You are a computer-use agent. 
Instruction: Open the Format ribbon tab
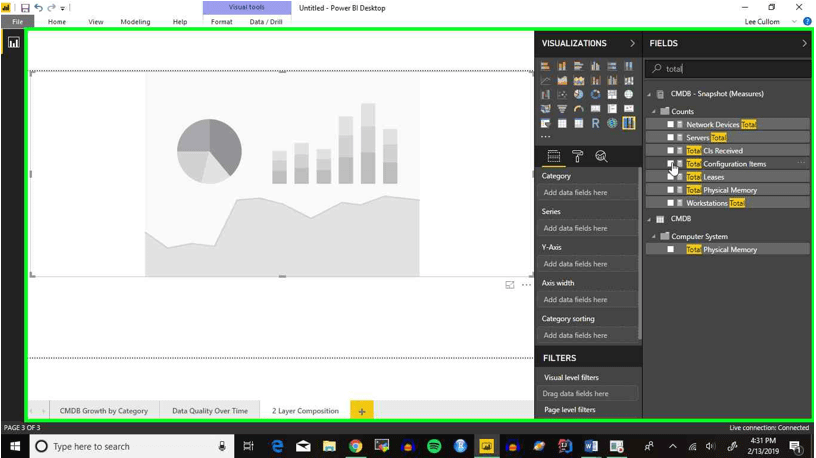222,21
